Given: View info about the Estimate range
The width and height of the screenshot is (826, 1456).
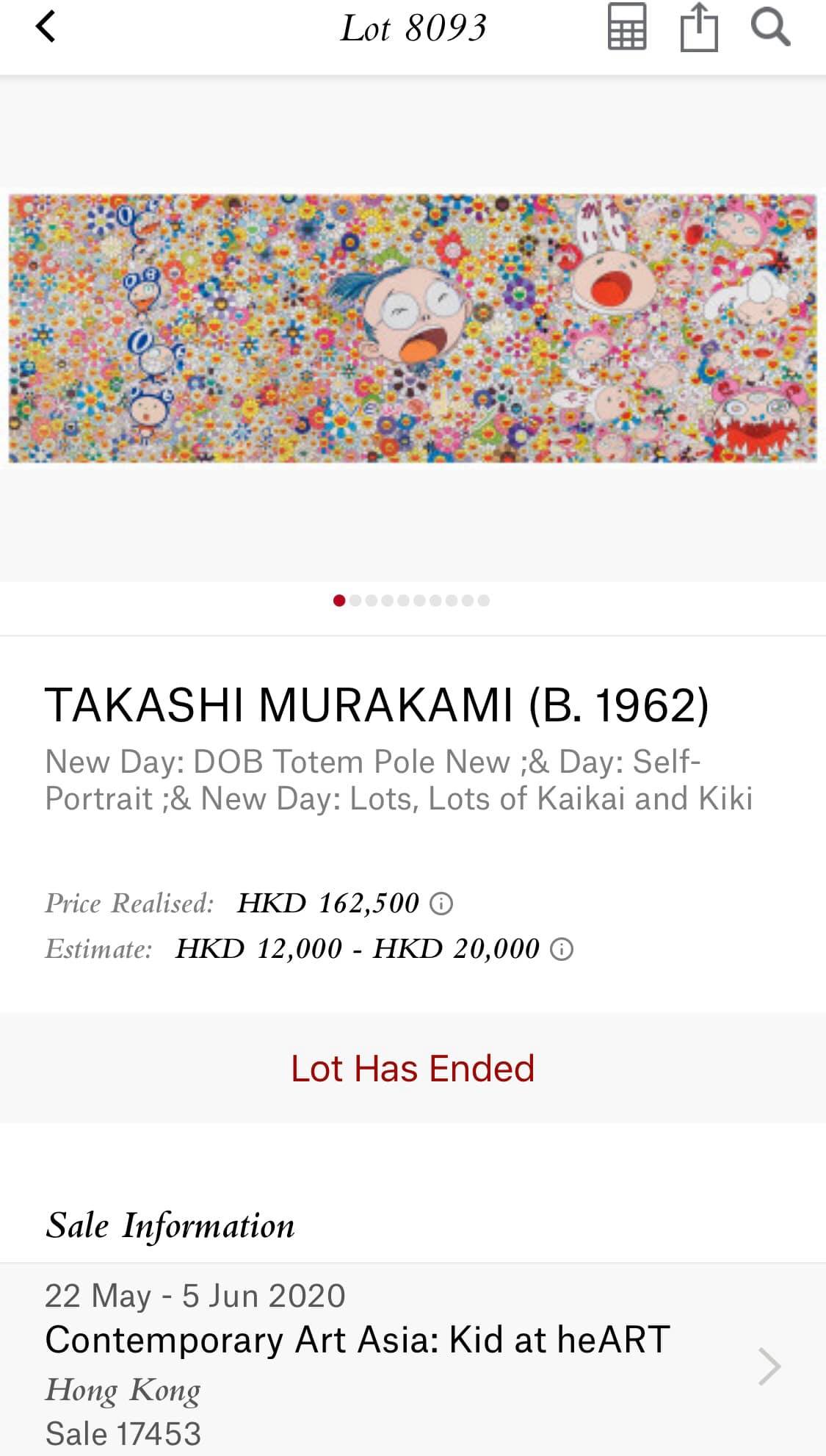Looking at the screenshot, I should tap(562, 951).
